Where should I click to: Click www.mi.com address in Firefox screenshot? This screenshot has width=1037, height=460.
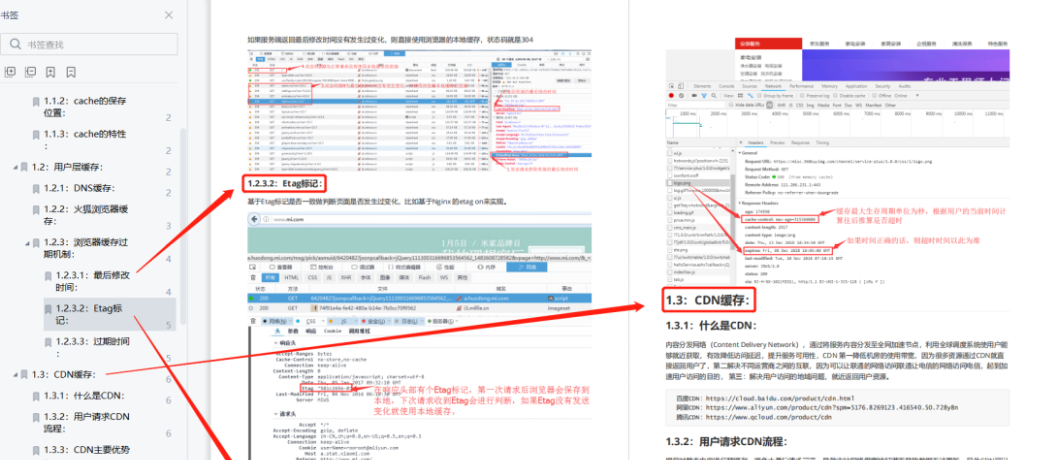(x=288, y=219)
